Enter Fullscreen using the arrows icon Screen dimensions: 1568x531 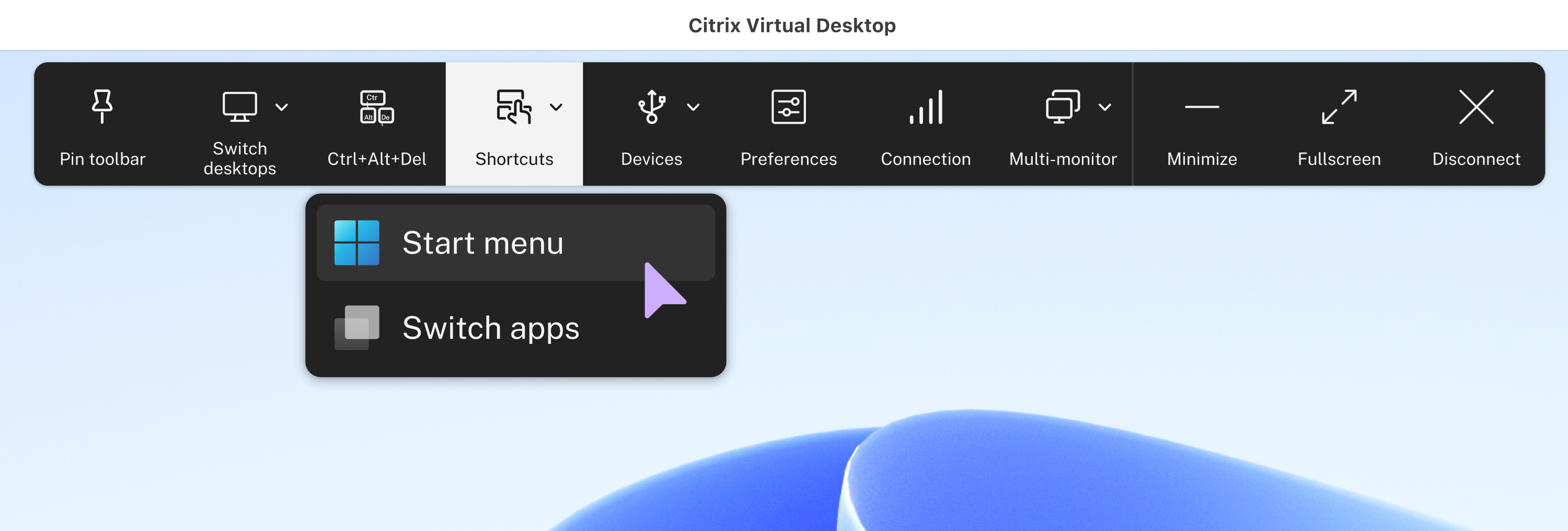point(1339,107)
